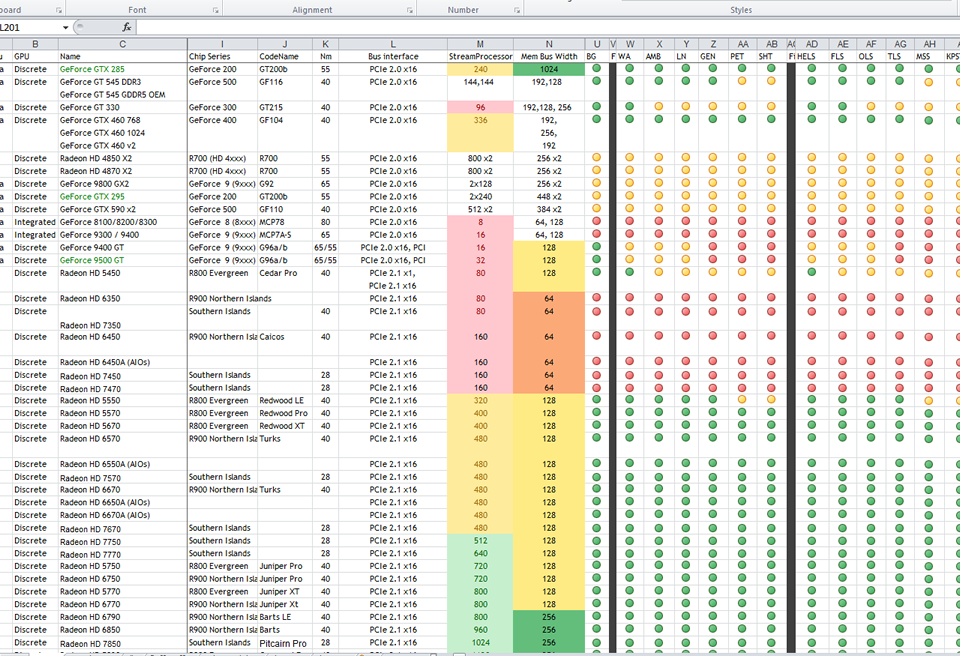Viewport: 960px width, 656px height.
Task: Open the Alignment dialog launcher
Action: pyautogui.click(x=410, y=10)
